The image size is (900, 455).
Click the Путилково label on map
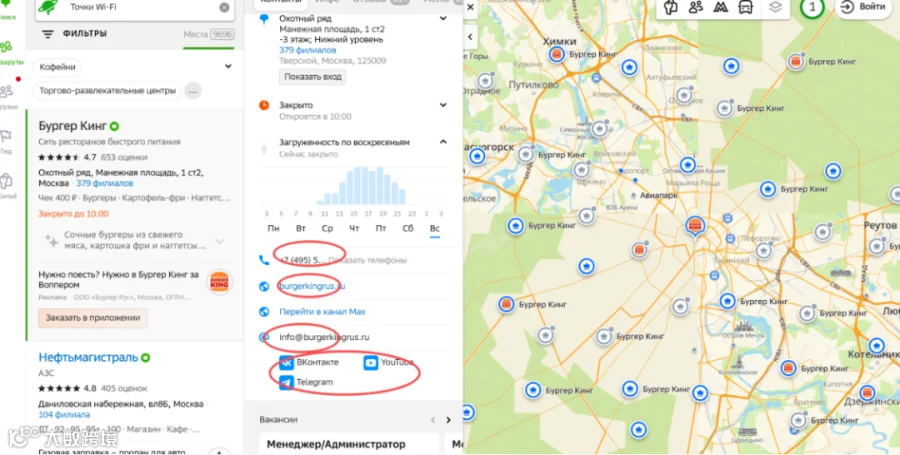(533, 85)
